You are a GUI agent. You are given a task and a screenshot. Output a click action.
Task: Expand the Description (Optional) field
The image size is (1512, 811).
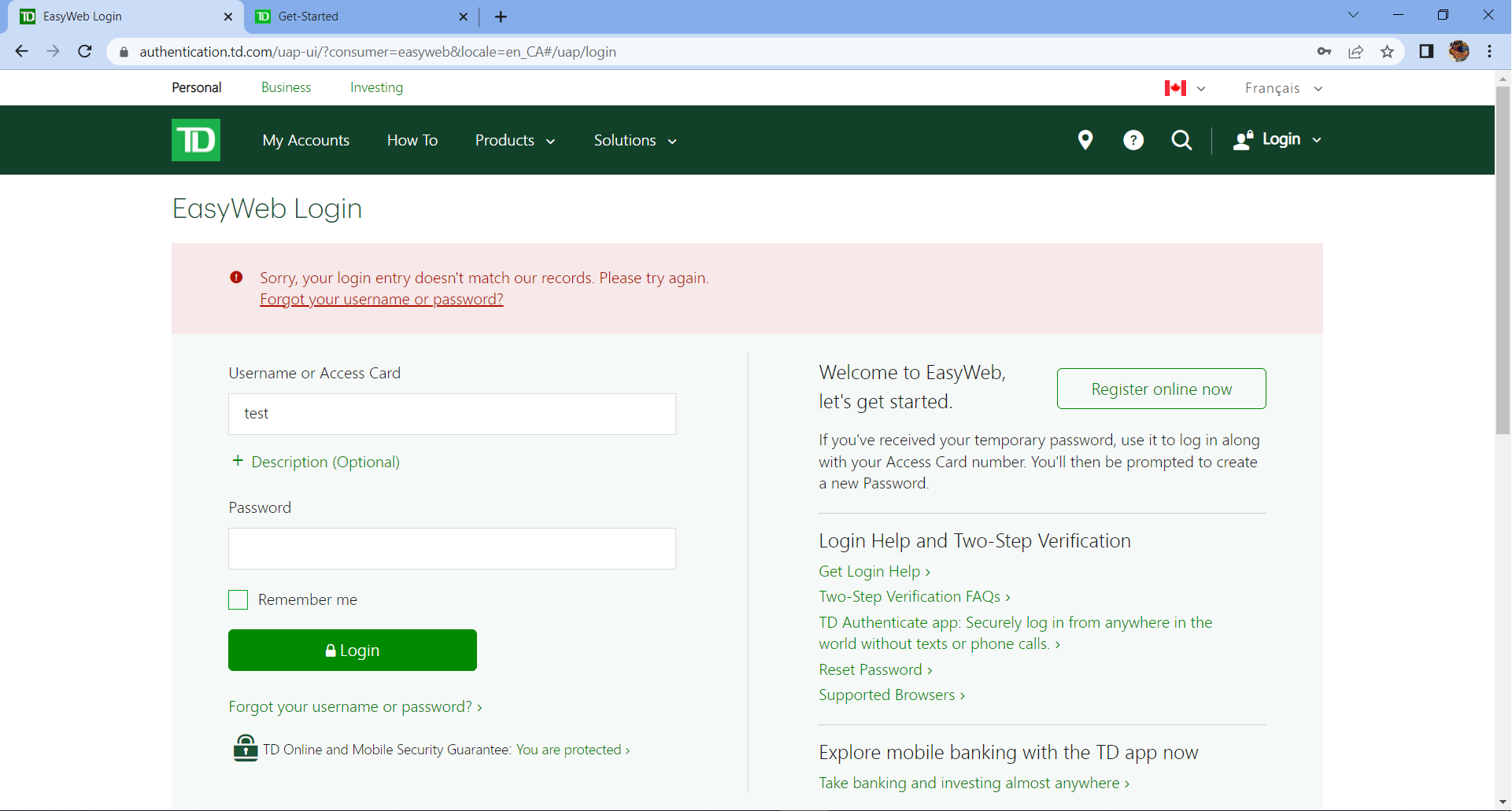click(316, 462)
